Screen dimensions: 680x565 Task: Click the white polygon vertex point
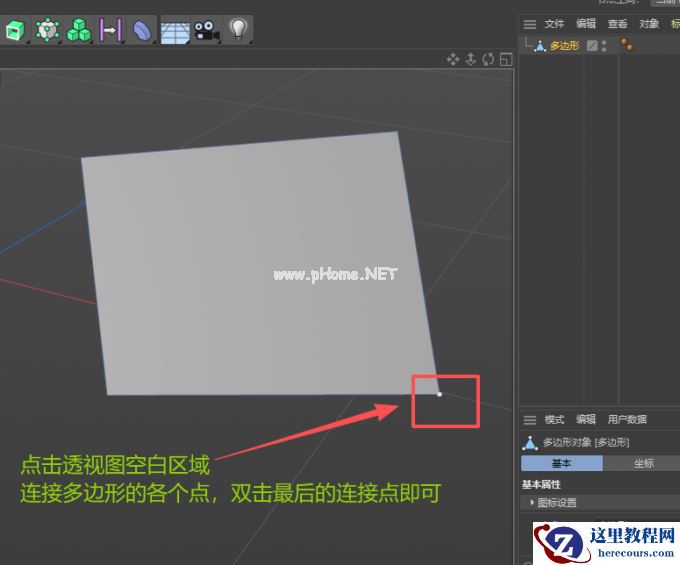coord(439,394)
